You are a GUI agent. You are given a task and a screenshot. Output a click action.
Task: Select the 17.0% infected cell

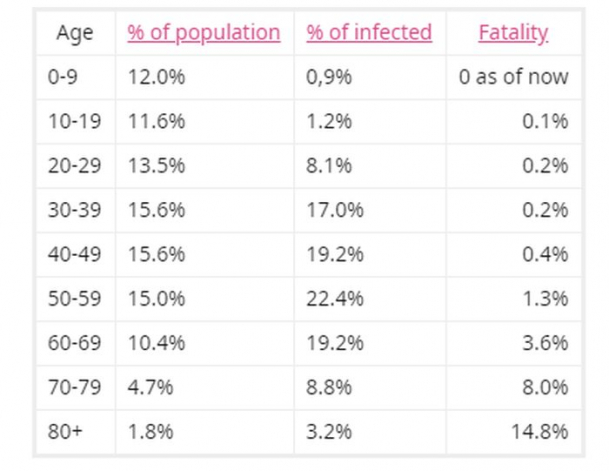point(334,210)
